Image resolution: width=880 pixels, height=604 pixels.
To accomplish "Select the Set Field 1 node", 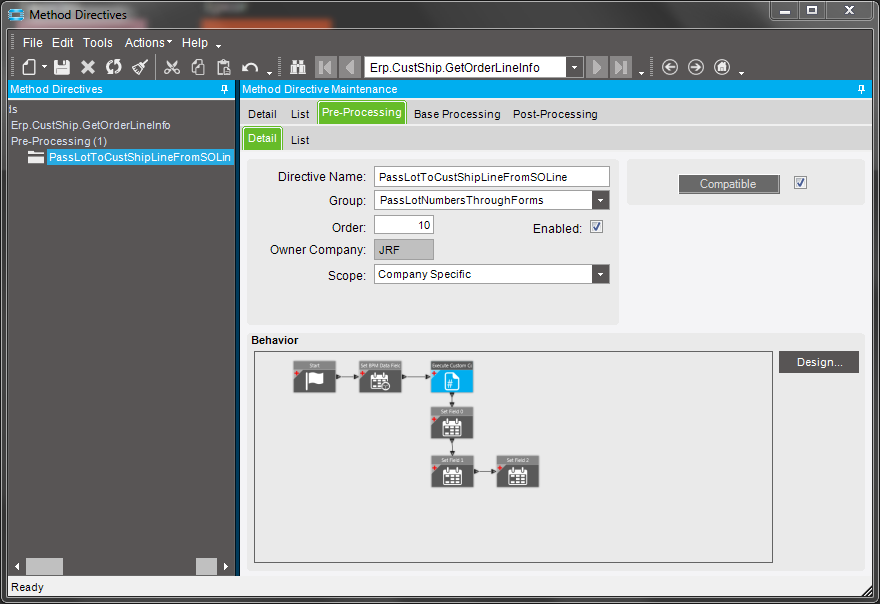I will [452, 471].
